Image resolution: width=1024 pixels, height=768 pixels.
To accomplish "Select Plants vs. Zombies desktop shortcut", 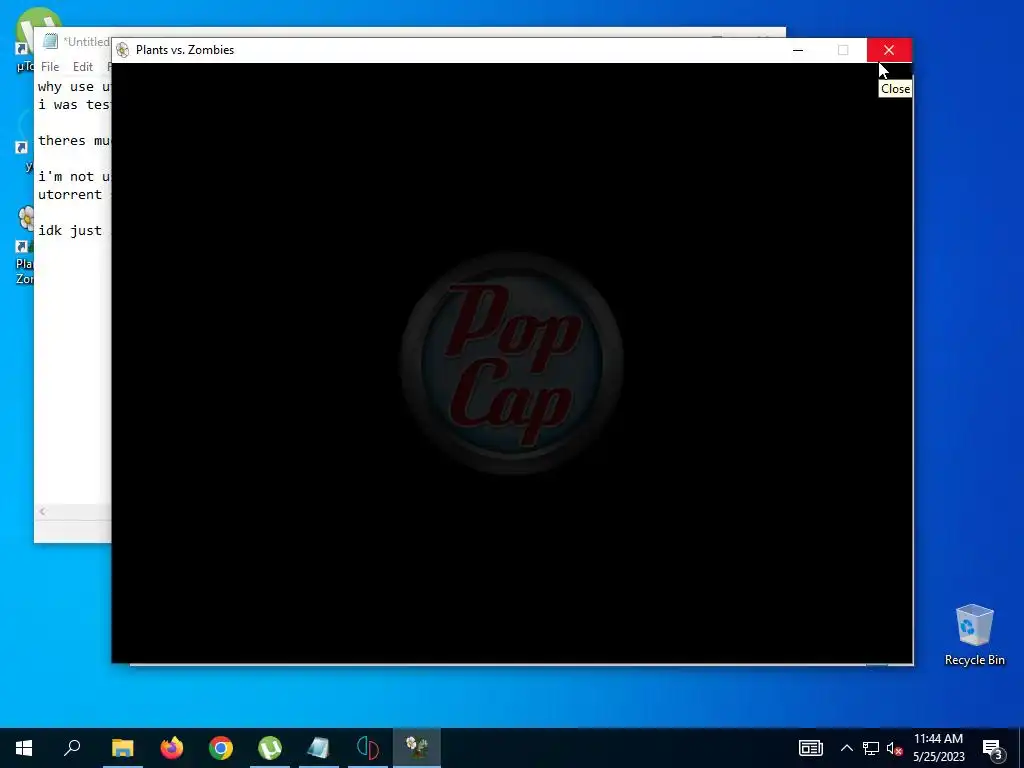I will 25,246.
